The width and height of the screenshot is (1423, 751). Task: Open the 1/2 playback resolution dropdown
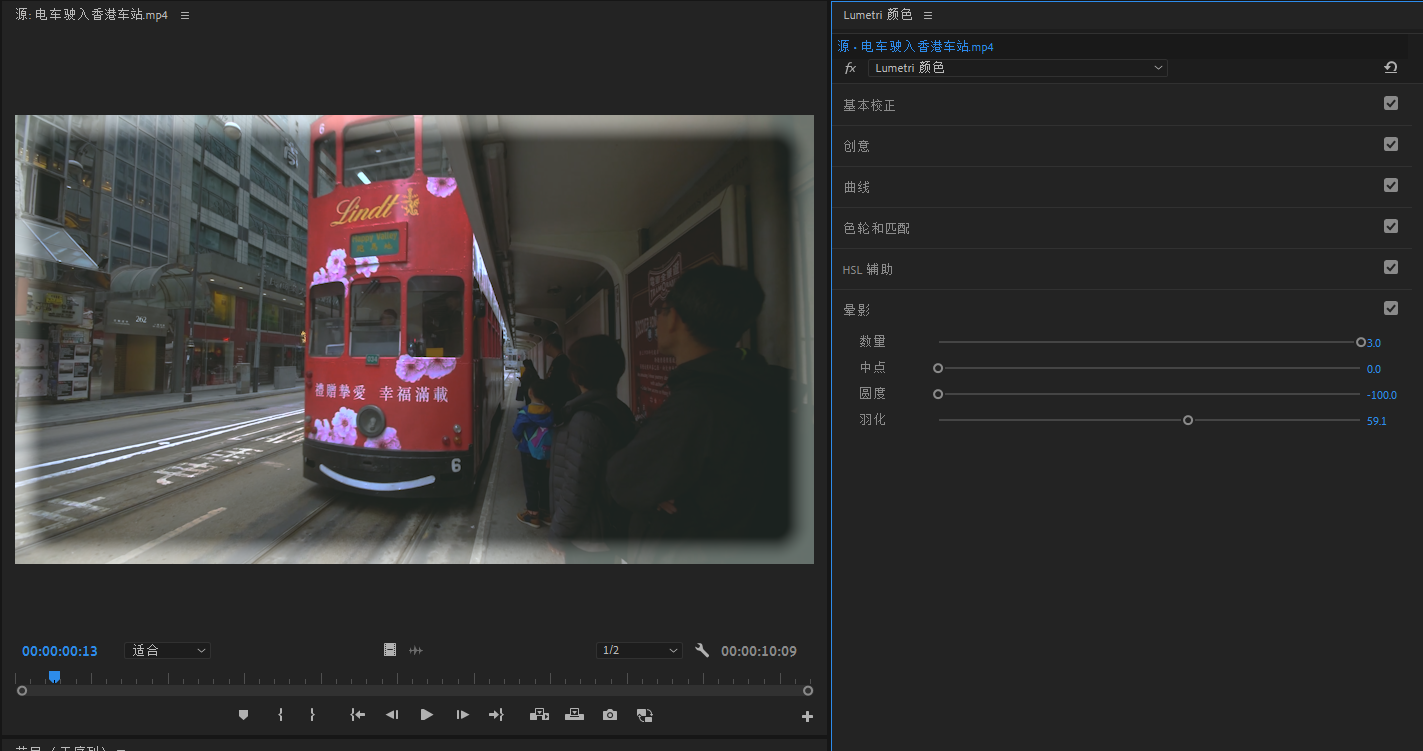pyautogui.click(x=639, y=650)
